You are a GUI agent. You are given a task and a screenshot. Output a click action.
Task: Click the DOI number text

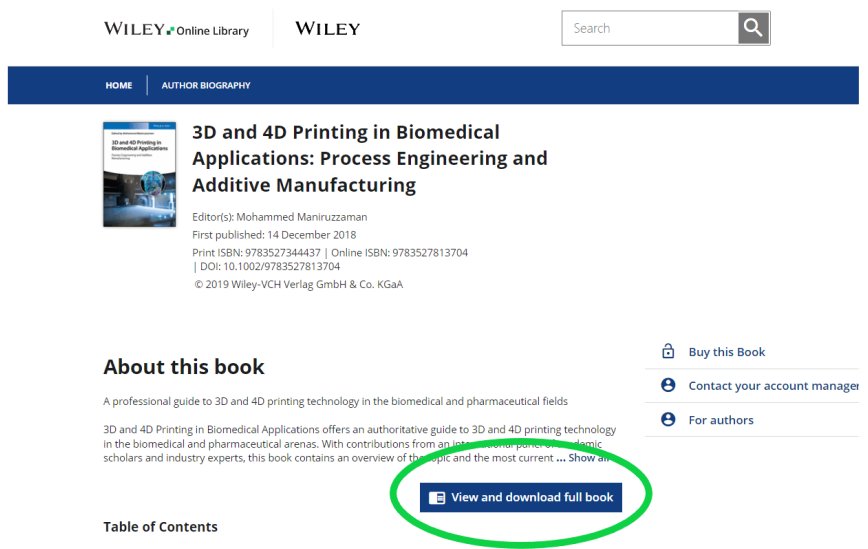[x=281, y=266]
